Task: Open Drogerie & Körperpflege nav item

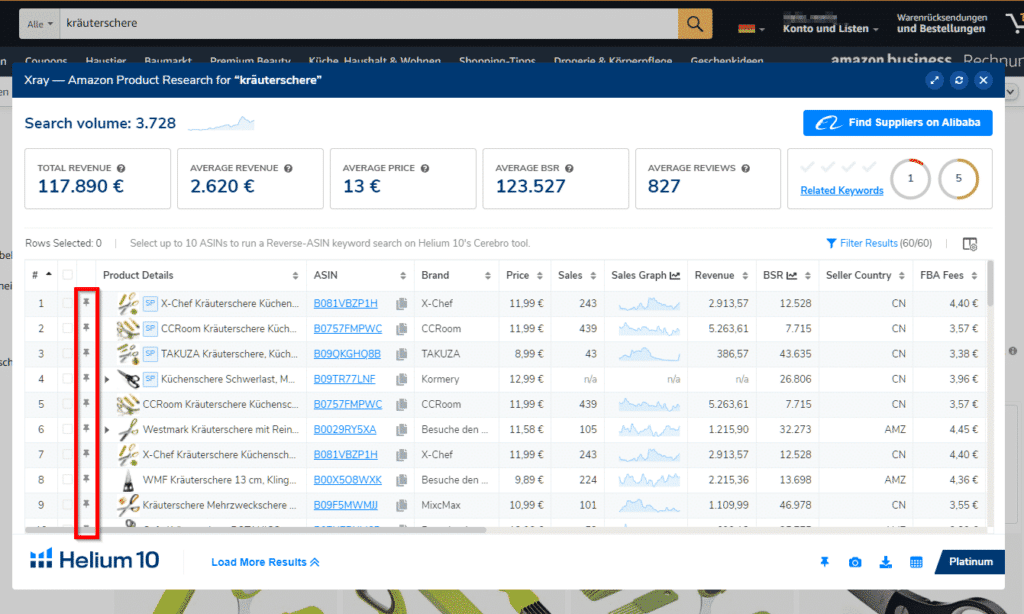Action: (613, 60)
